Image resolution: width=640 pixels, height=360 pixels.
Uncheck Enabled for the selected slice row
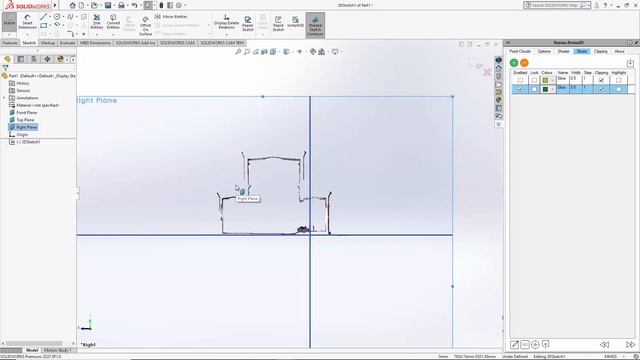tap(520, 89)
